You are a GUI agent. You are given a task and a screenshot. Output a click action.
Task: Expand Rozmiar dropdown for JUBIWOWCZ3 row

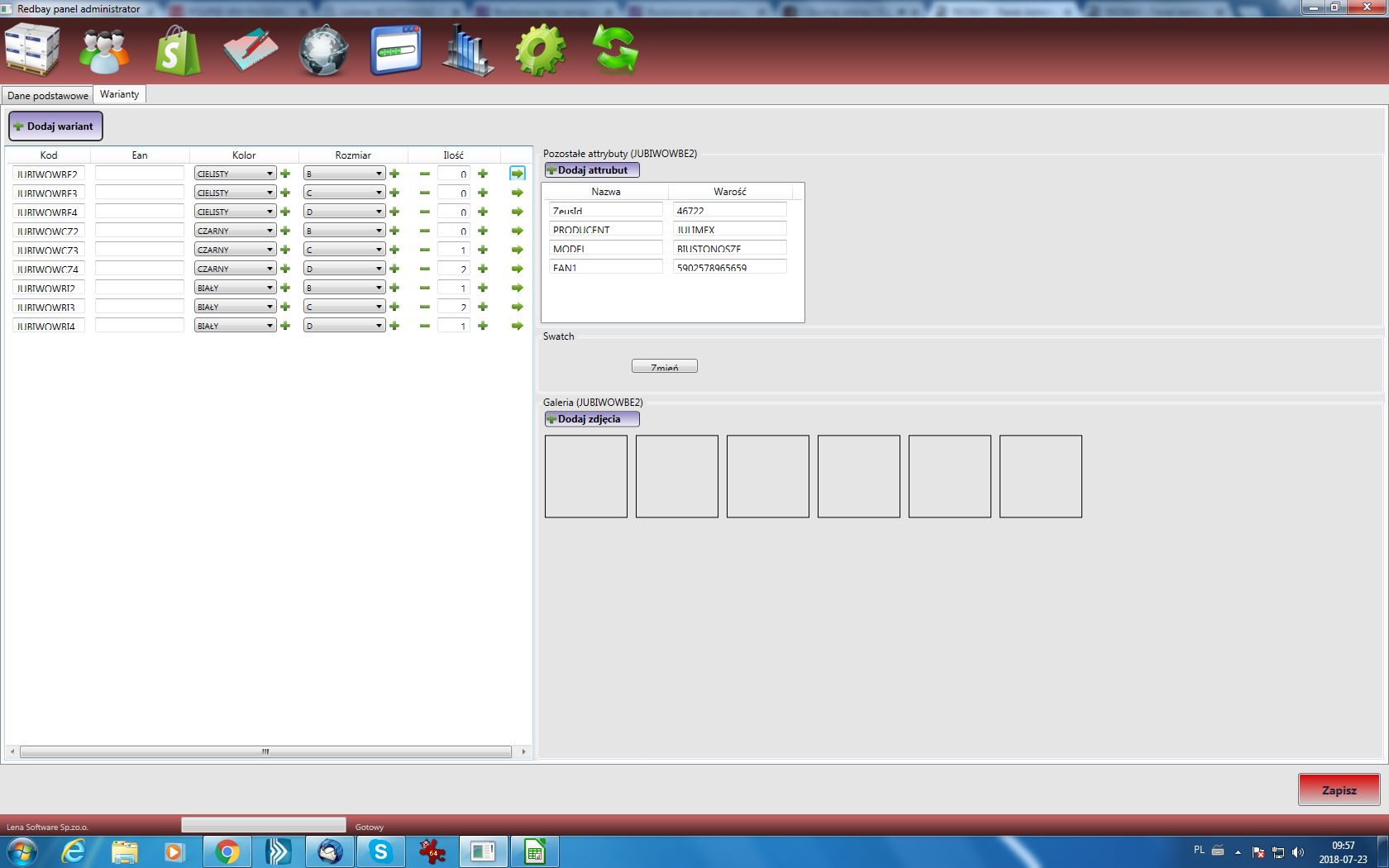point(379,250)
